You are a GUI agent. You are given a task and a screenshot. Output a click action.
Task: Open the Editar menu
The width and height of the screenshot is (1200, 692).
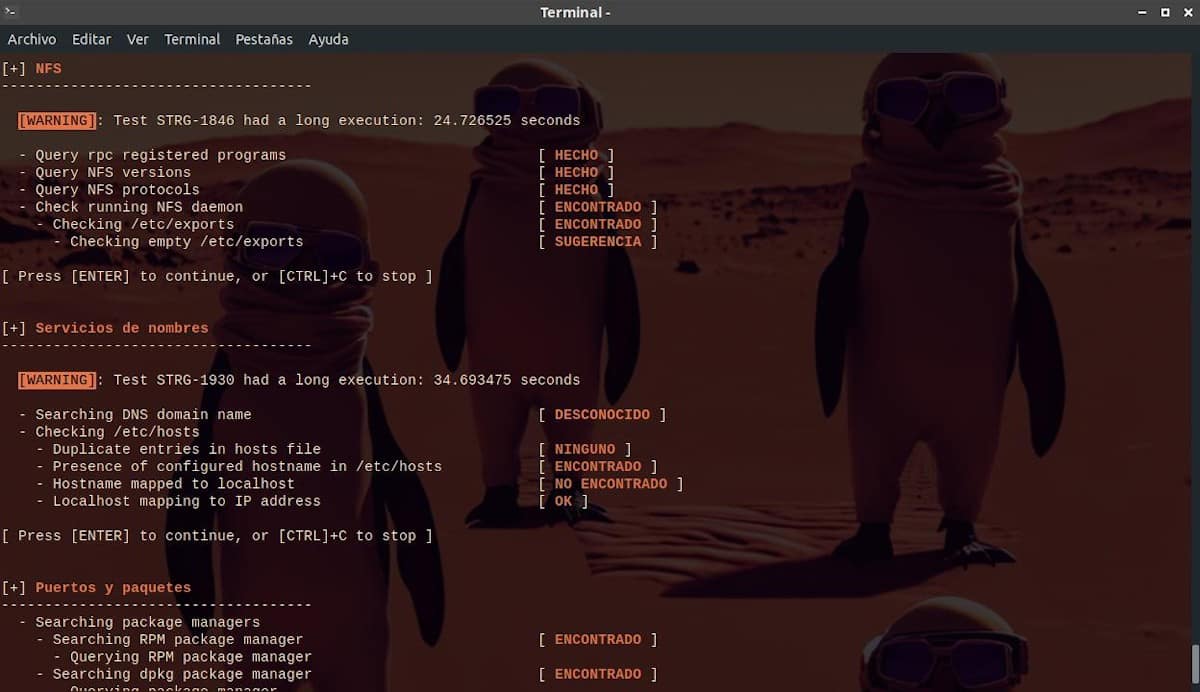(x=91, y=39)
